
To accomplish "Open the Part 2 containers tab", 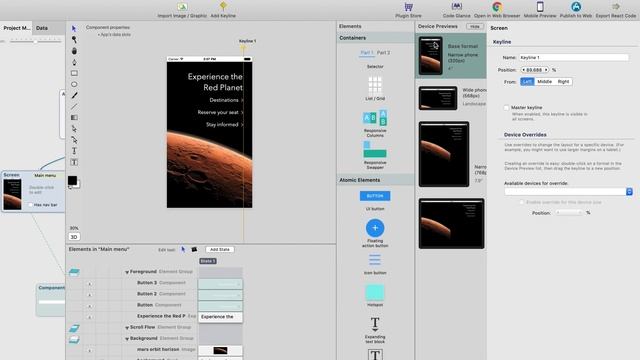I will click(x=383, y=53).
